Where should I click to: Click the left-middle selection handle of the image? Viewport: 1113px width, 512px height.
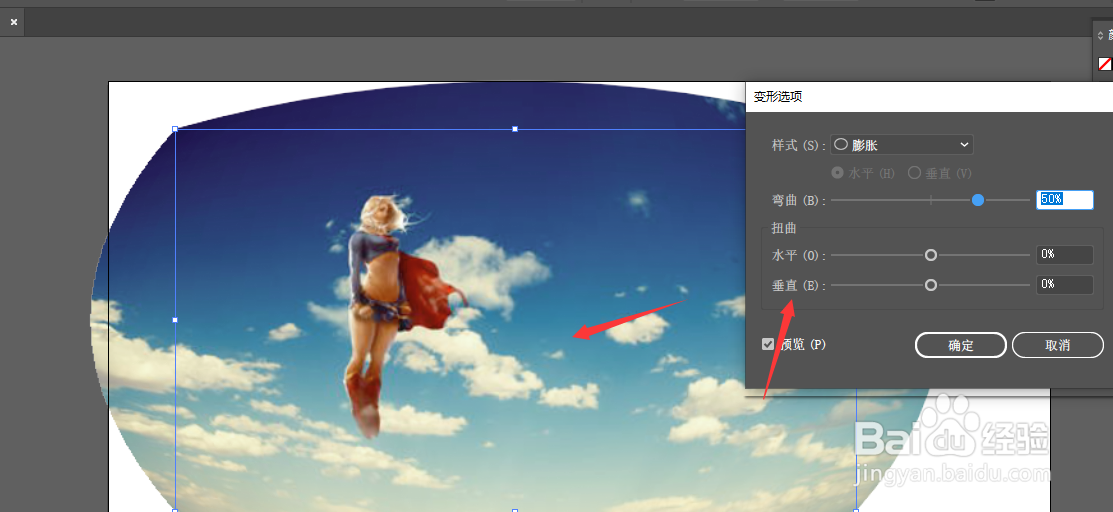(175, 320)
